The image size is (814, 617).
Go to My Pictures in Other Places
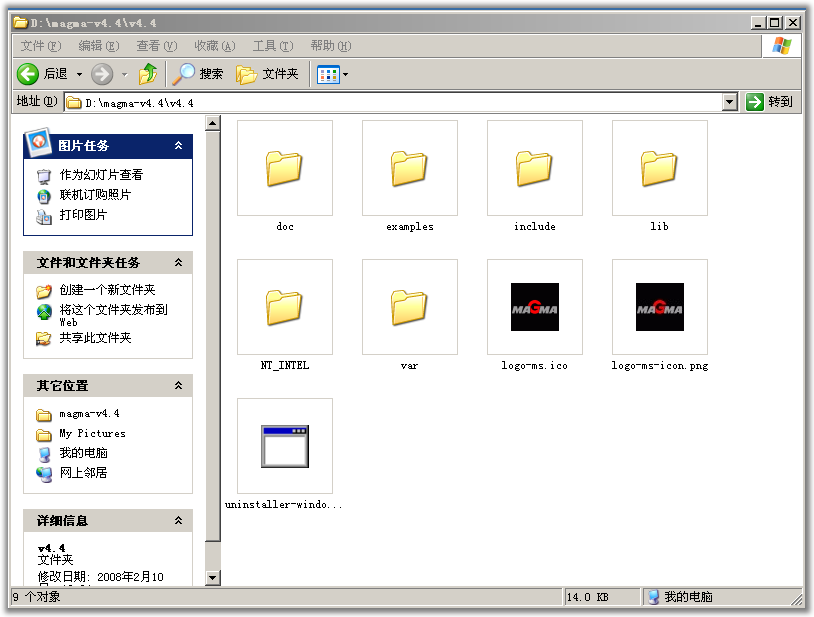coord(92,433)
